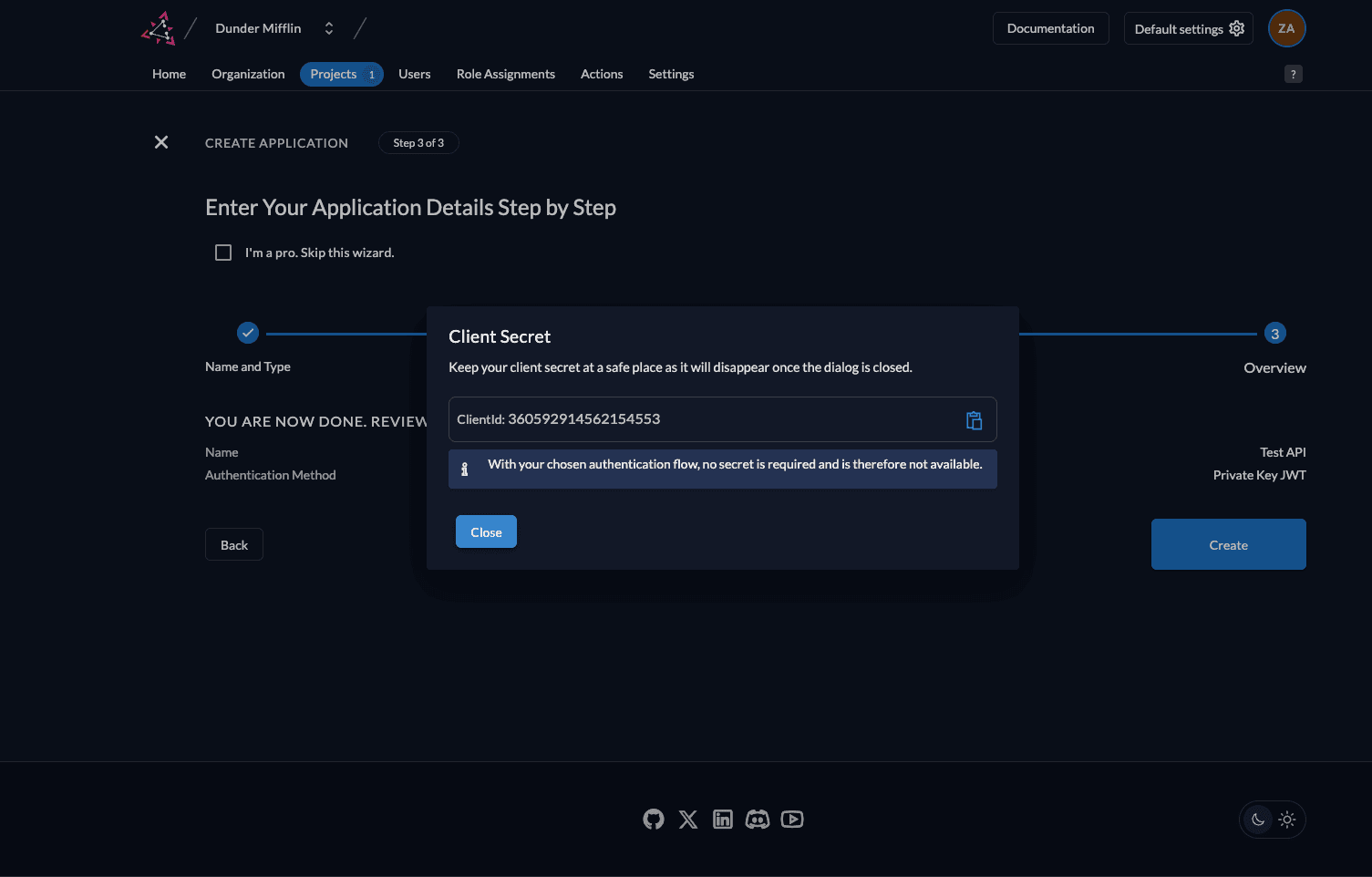Image resolution: width=1372 pixels, height=877 pixels.
Task: Open the YouTube footer icon
Action: coord(792,820)
